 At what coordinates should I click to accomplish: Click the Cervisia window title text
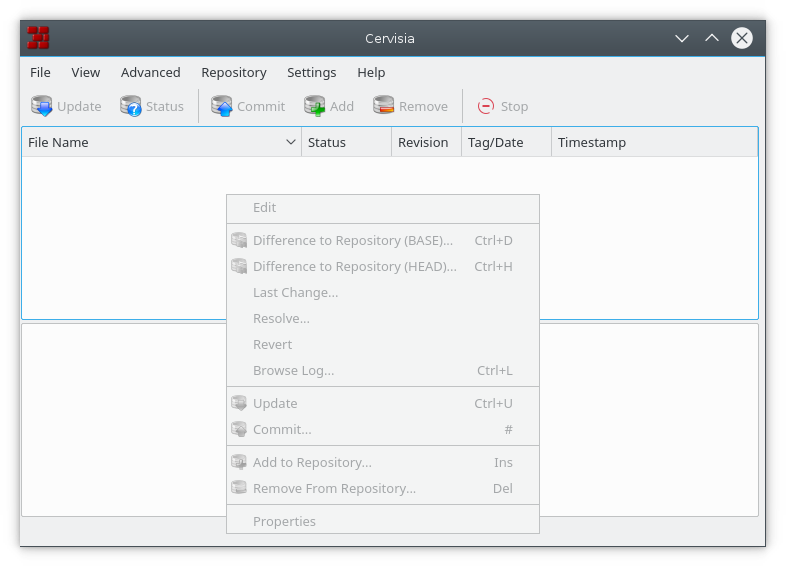389,39
